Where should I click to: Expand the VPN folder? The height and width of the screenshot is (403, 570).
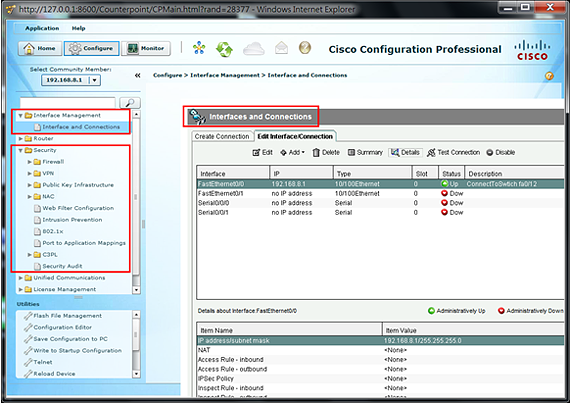(29, 173)
